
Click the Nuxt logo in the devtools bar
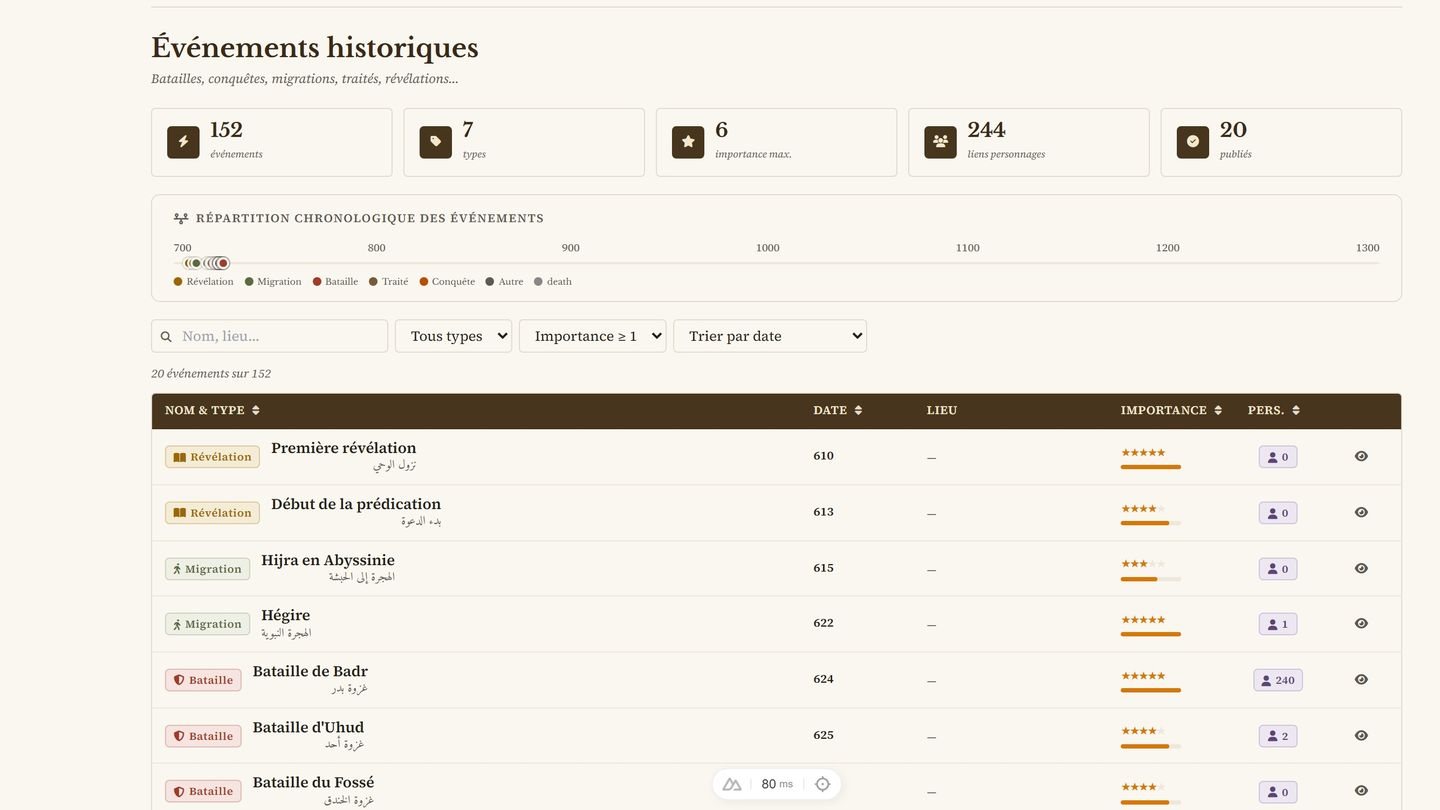tap(732, 784)
